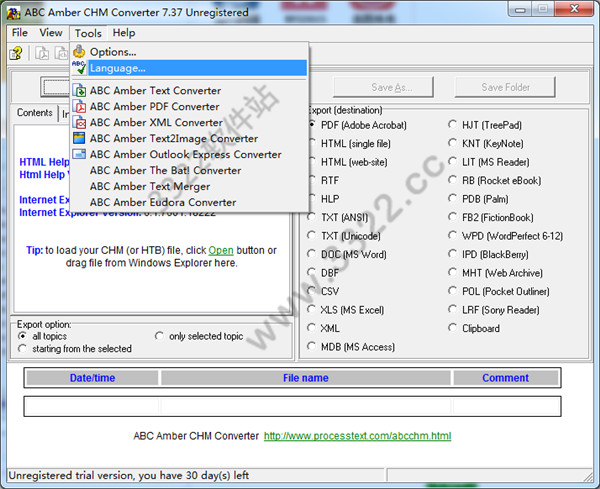Viewport: 600px width, 489px height.
Task: Click the XML Converter icon
Action: [x=79, y=123]
